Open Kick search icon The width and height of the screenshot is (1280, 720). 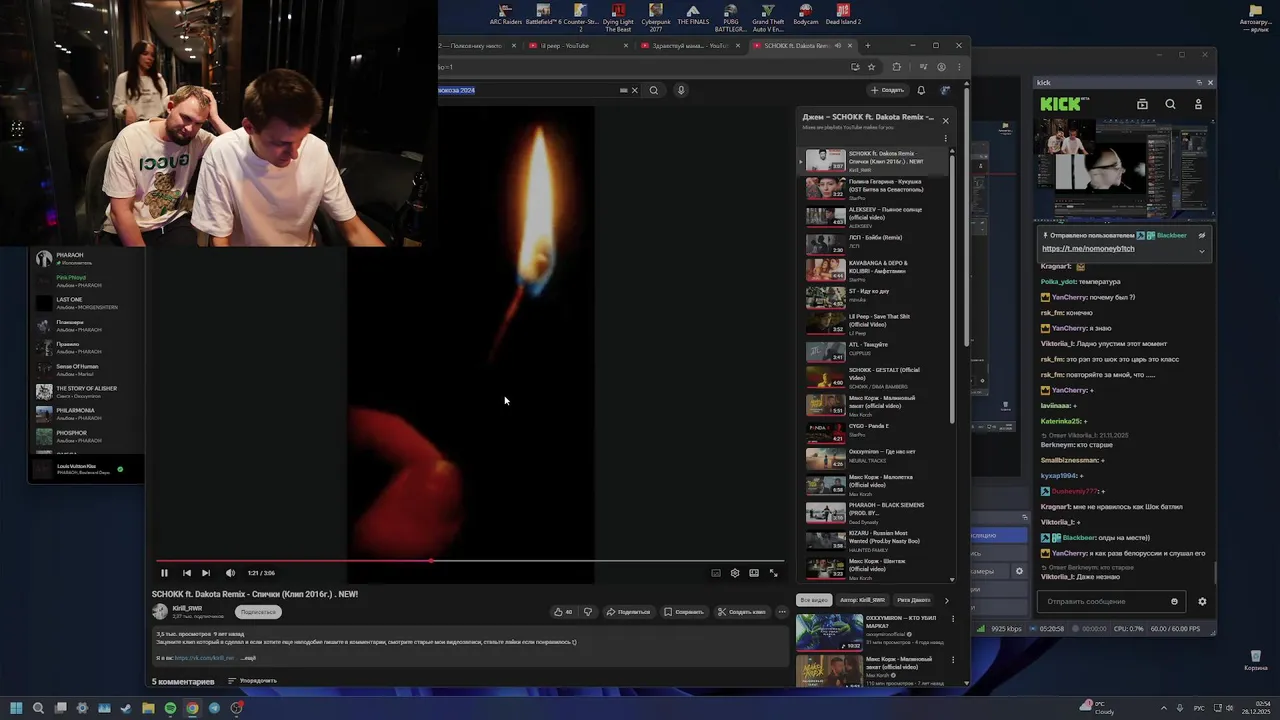(x=1170, y=104)
